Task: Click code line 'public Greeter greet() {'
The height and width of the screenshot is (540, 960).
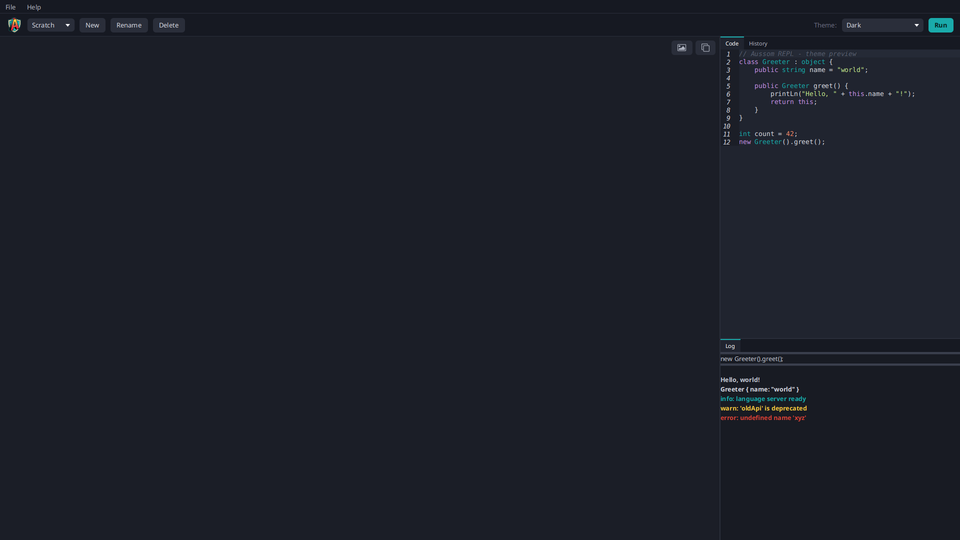Action: [801, 86]
